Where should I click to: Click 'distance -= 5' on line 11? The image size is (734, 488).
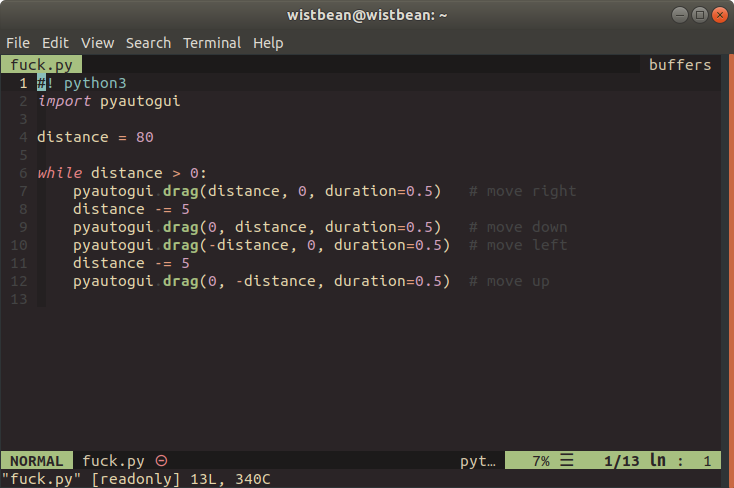coord(131,263)
